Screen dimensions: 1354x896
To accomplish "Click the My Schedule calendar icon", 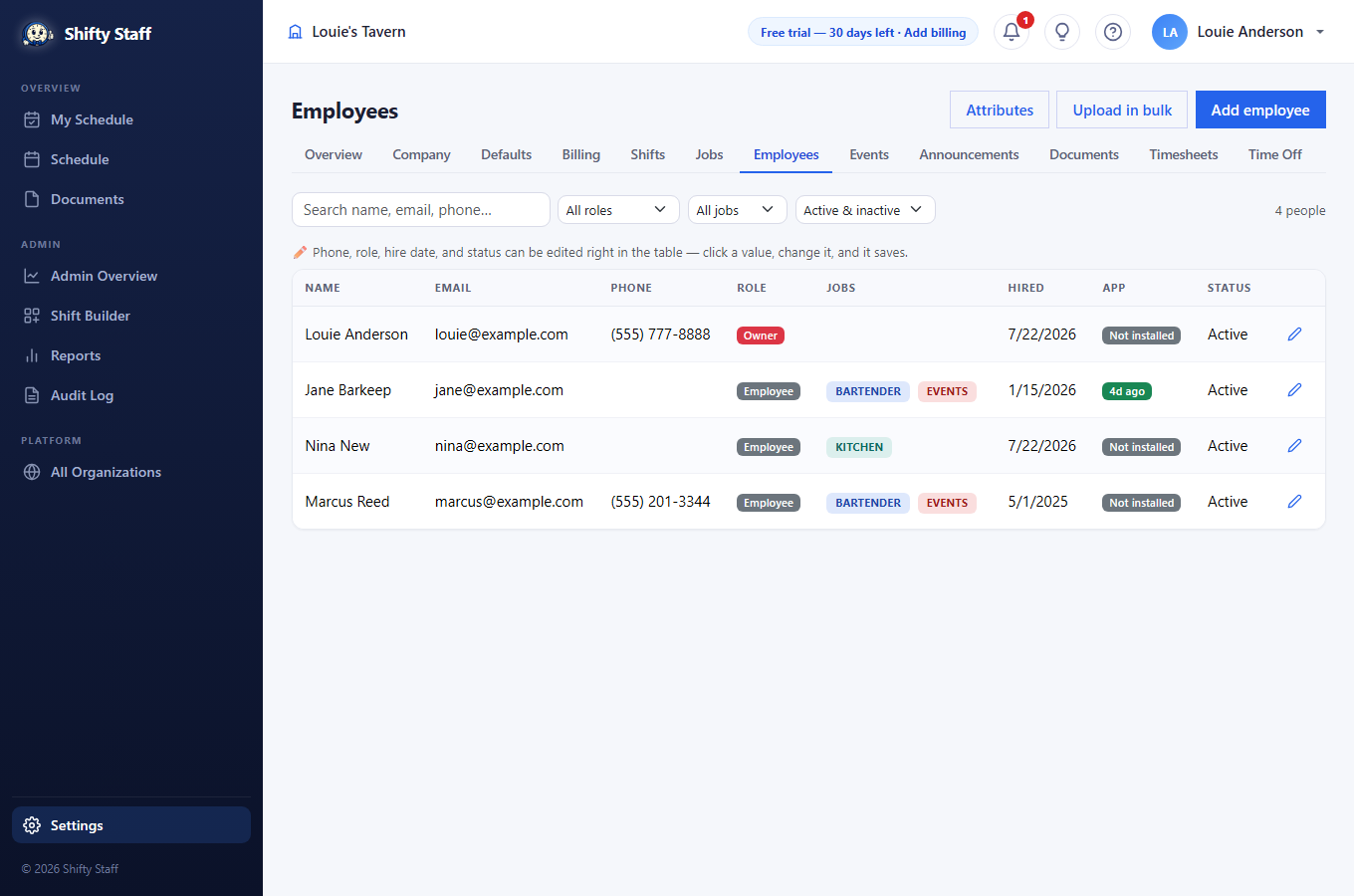I will coord(32,119).
